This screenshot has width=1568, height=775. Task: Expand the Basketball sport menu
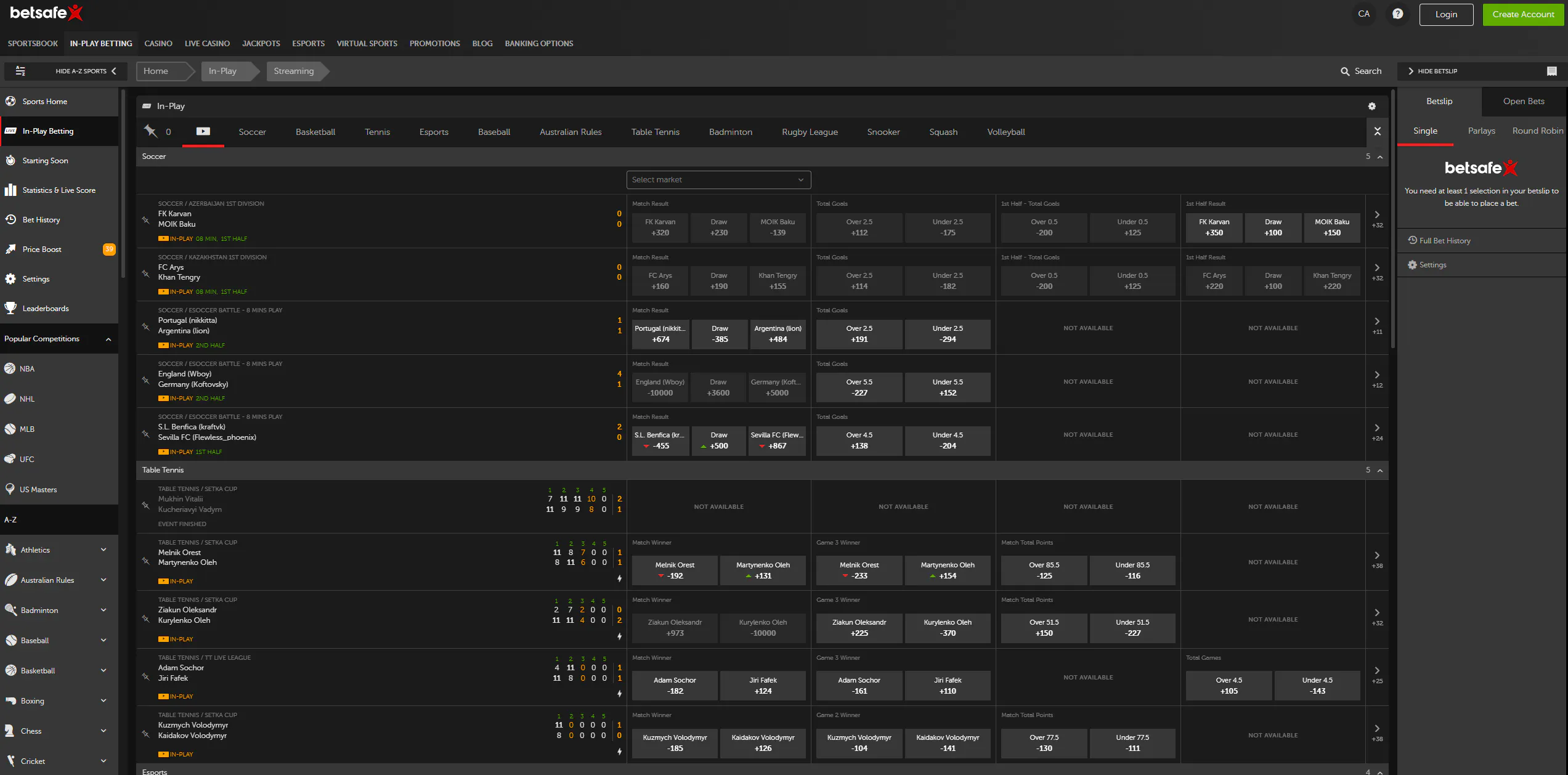point(104,670)
